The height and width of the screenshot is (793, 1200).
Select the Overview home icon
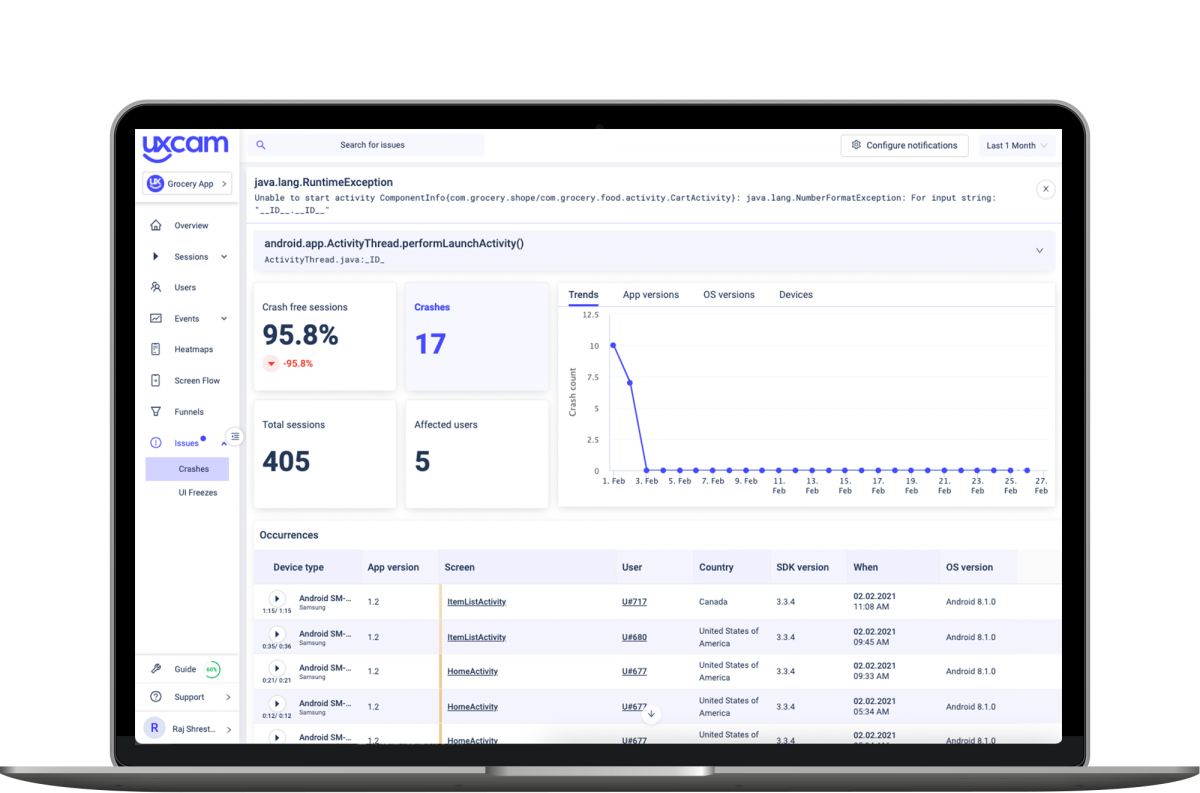158,225
